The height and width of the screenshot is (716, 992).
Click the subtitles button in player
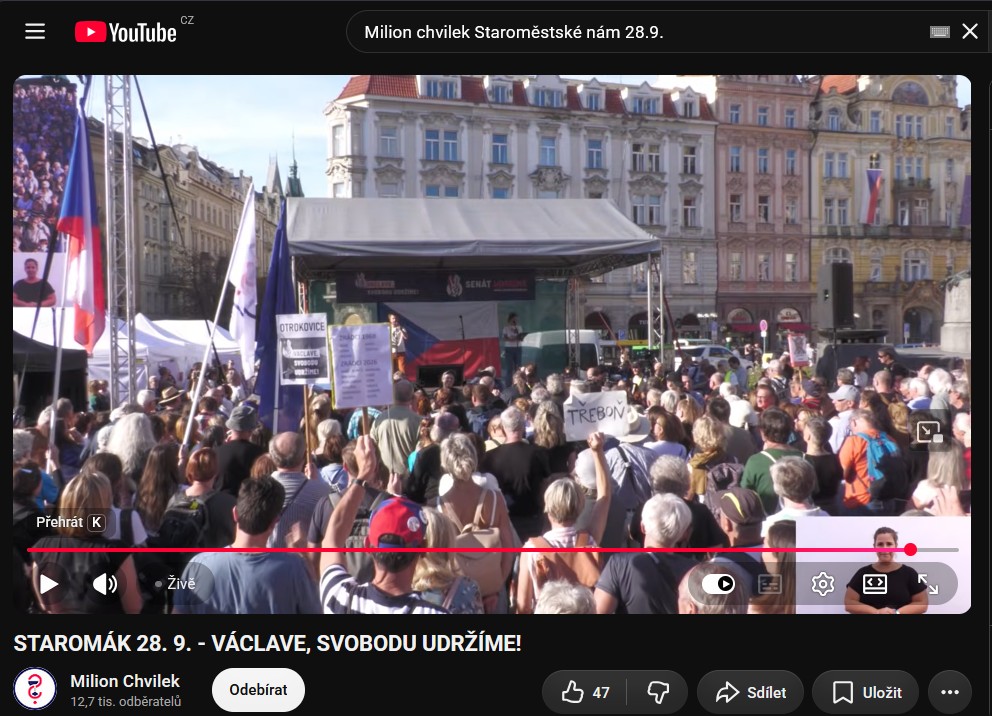coord(769,584)
